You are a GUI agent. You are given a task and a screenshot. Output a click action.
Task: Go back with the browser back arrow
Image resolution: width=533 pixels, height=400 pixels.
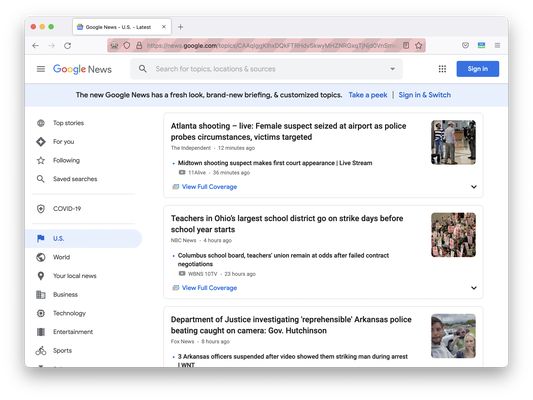35,46
